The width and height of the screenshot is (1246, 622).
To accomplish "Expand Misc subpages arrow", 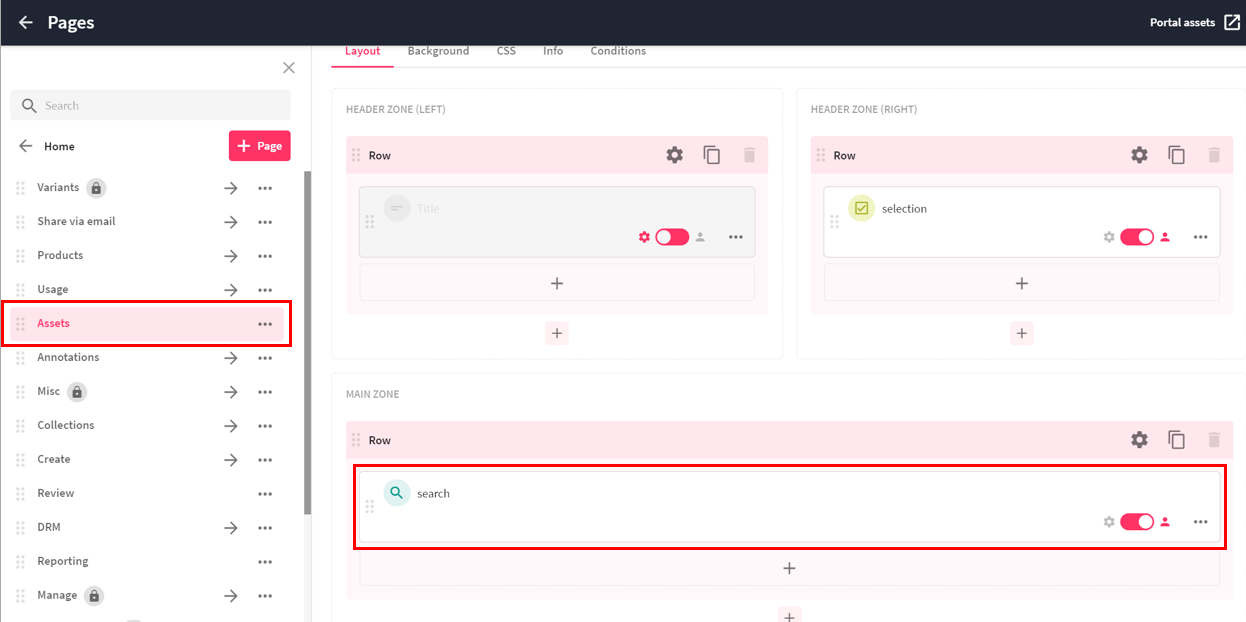I will [x=231, y=392].
